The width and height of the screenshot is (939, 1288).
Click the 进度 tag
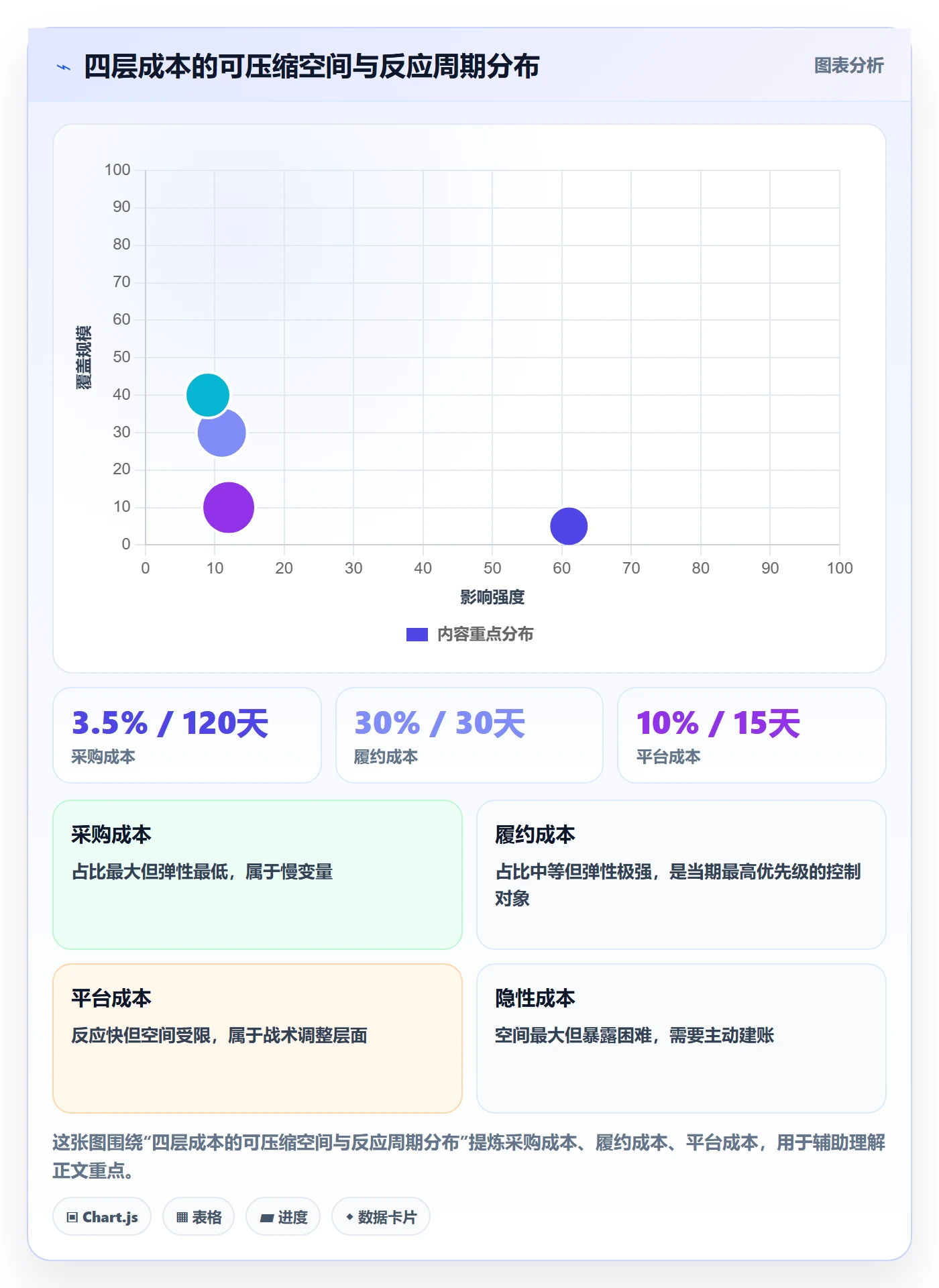tap(283, 1217)
